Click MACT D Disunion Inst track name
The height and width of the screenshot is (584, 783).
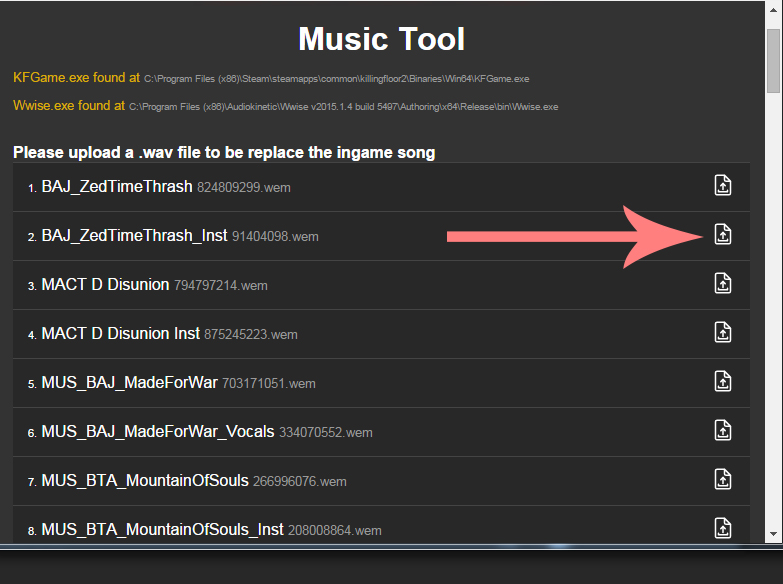point(121,333)
